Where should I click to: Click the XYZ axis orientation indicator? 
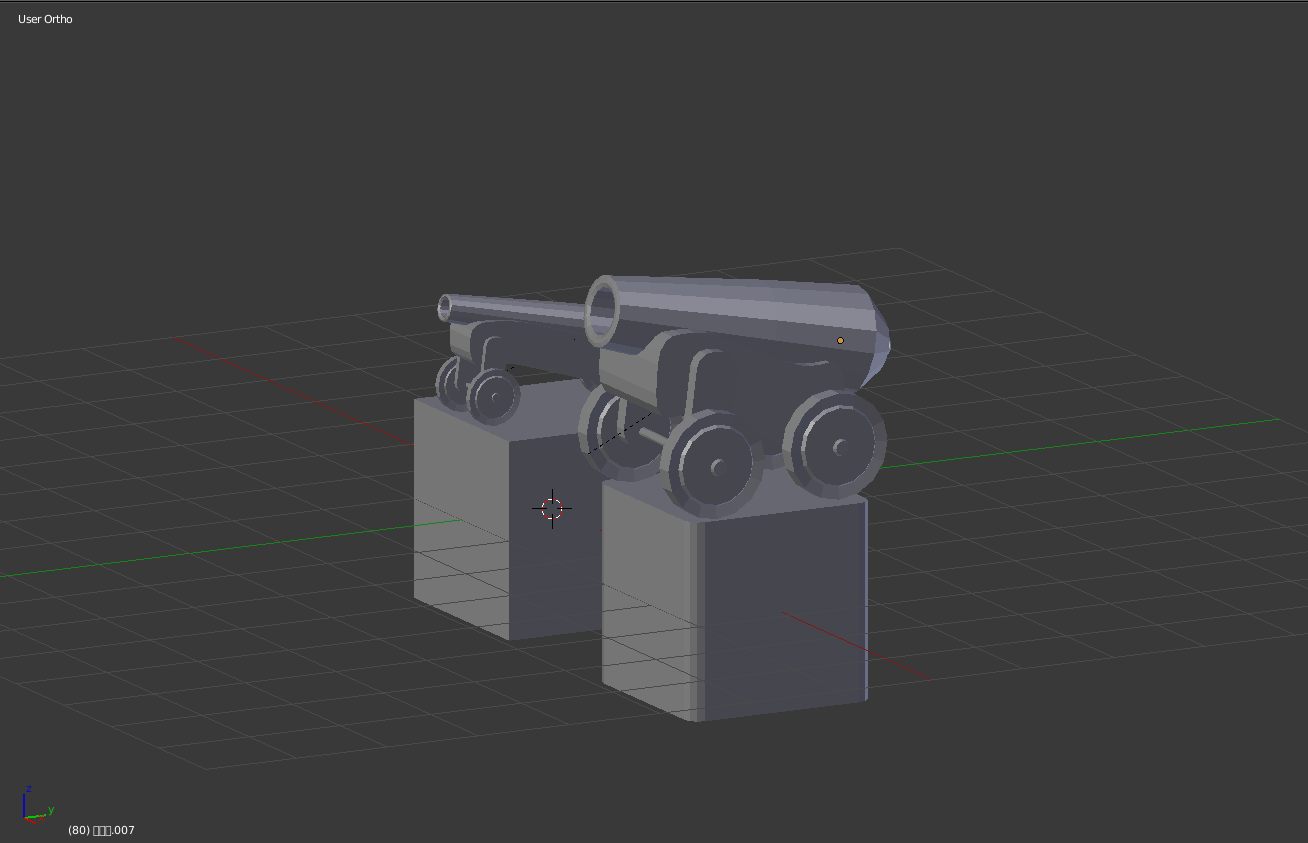(36, 805)
